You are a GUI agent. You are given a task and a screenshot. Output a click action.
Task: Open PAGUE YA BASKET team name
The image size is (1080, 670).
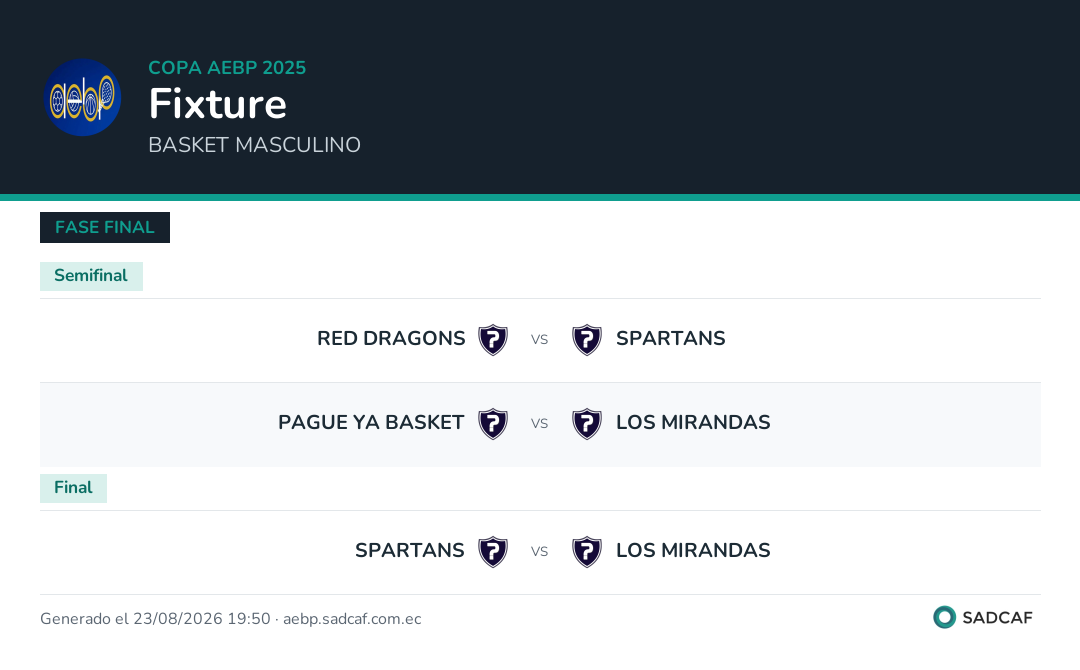371,423
